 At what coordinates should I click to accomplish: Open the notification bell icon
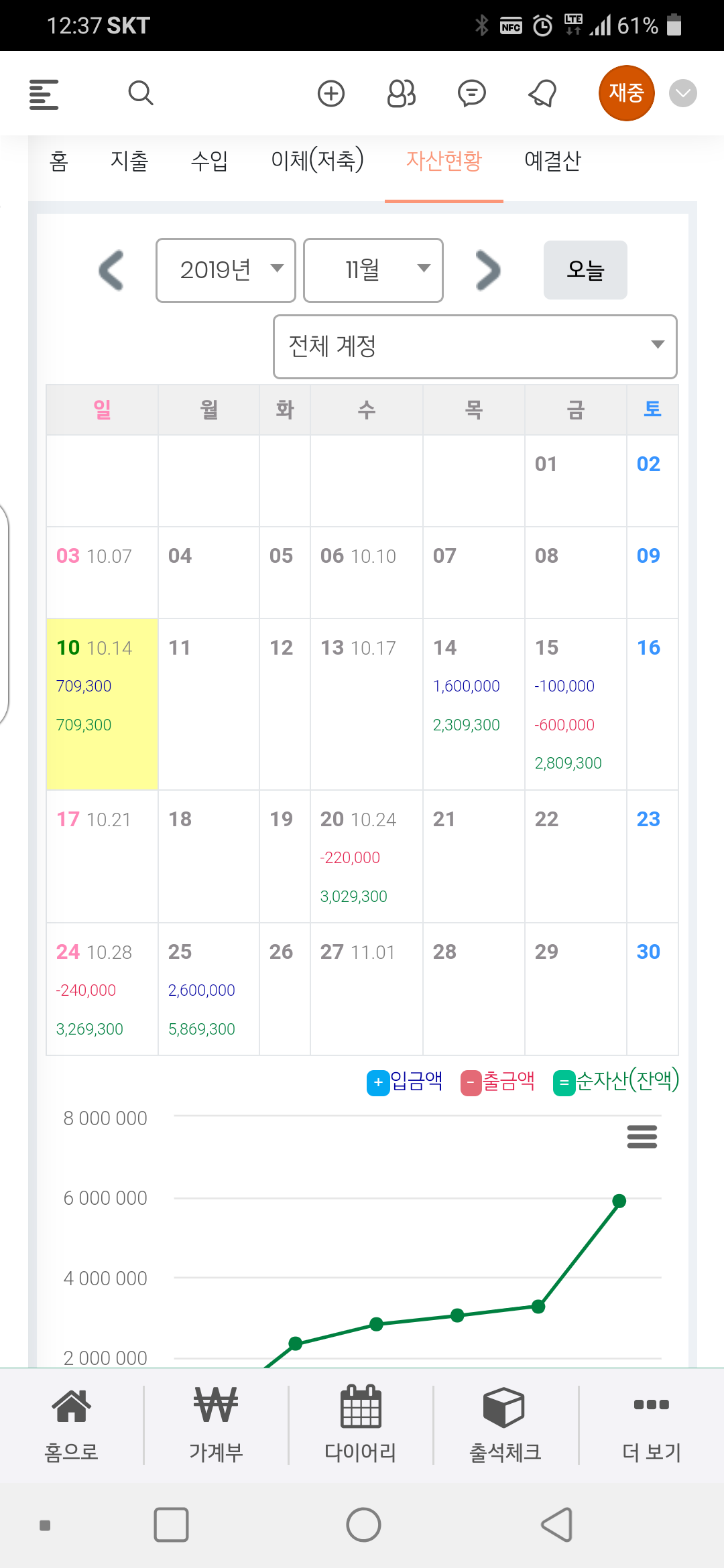pyautogui.click(x=542, y=93)
